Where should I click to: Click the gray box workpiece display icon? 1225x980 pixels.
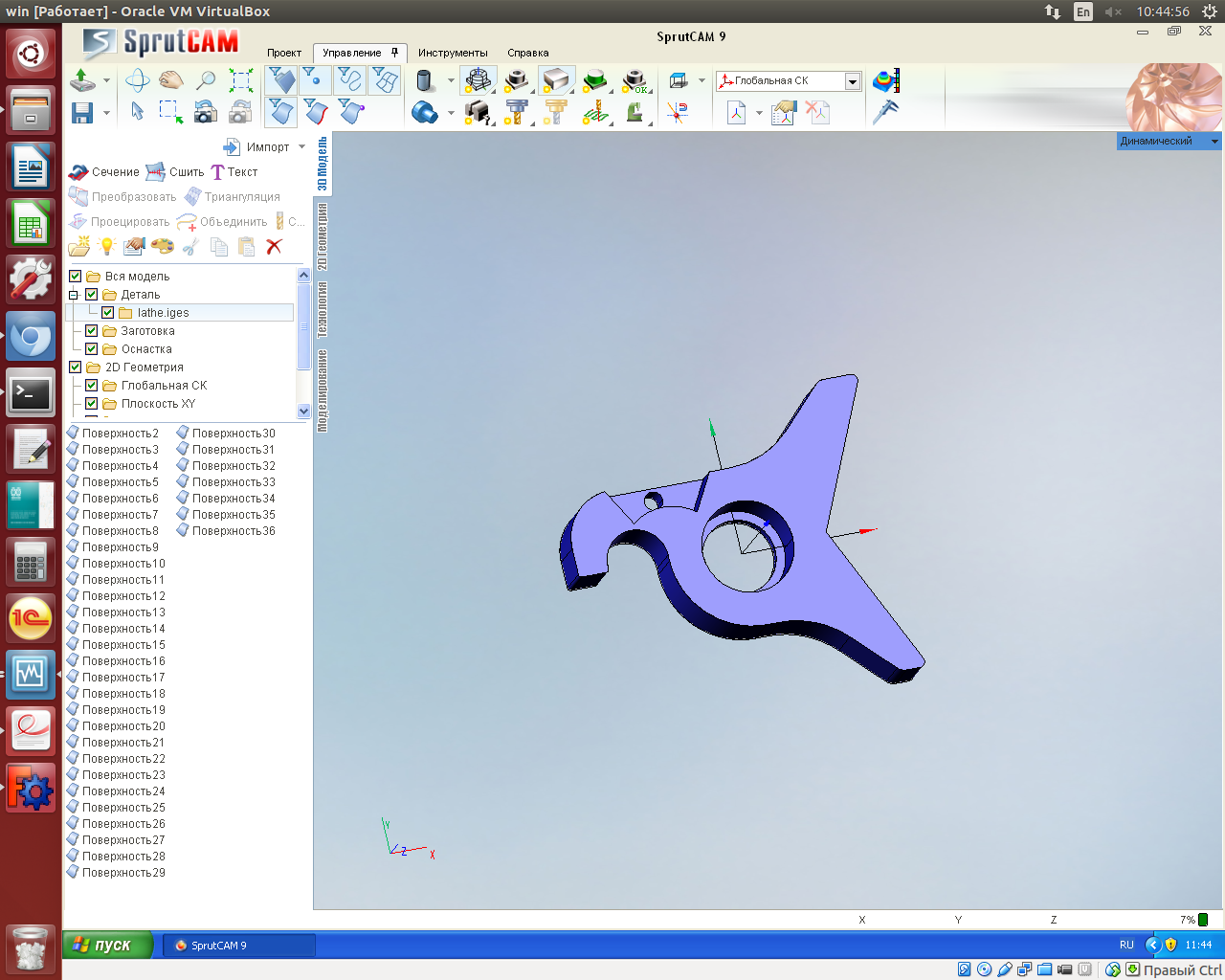click(x=557, y=80)
